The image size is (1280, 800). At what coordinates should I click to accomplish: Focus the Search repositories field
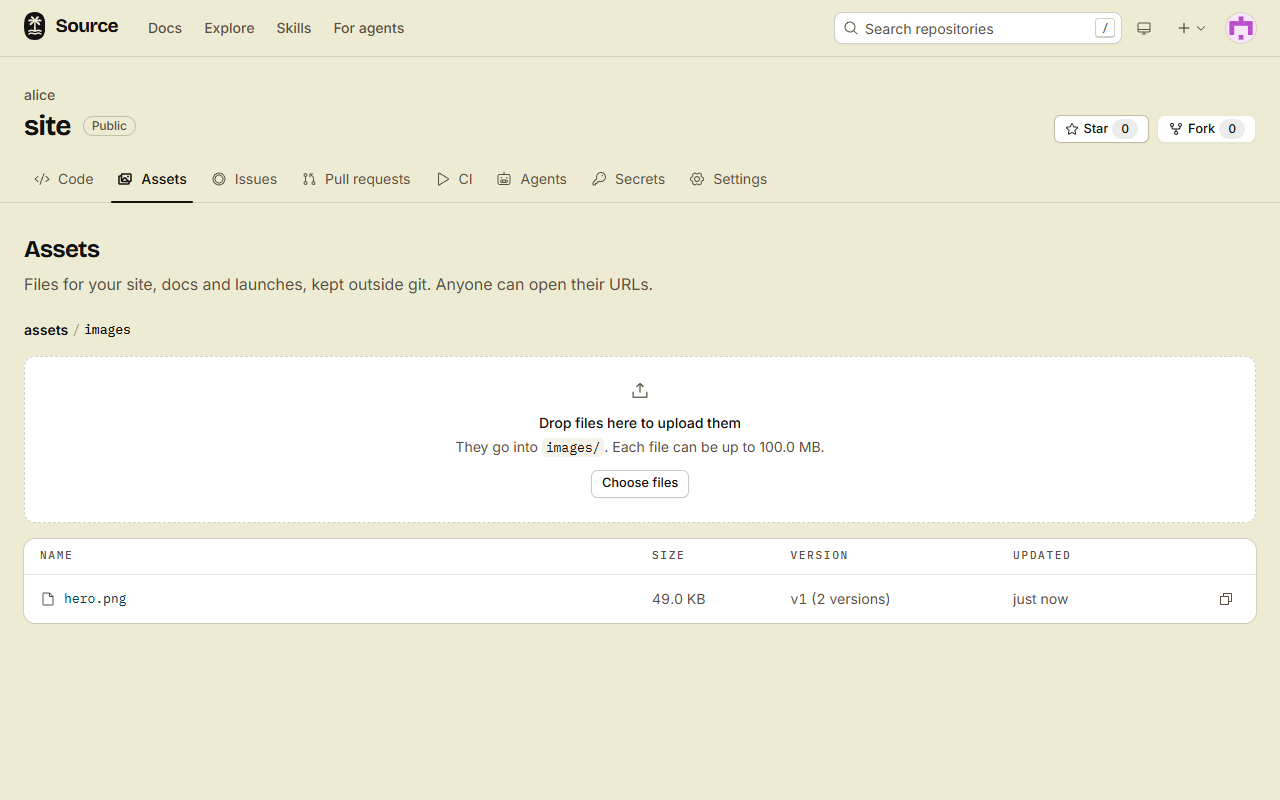978,28
